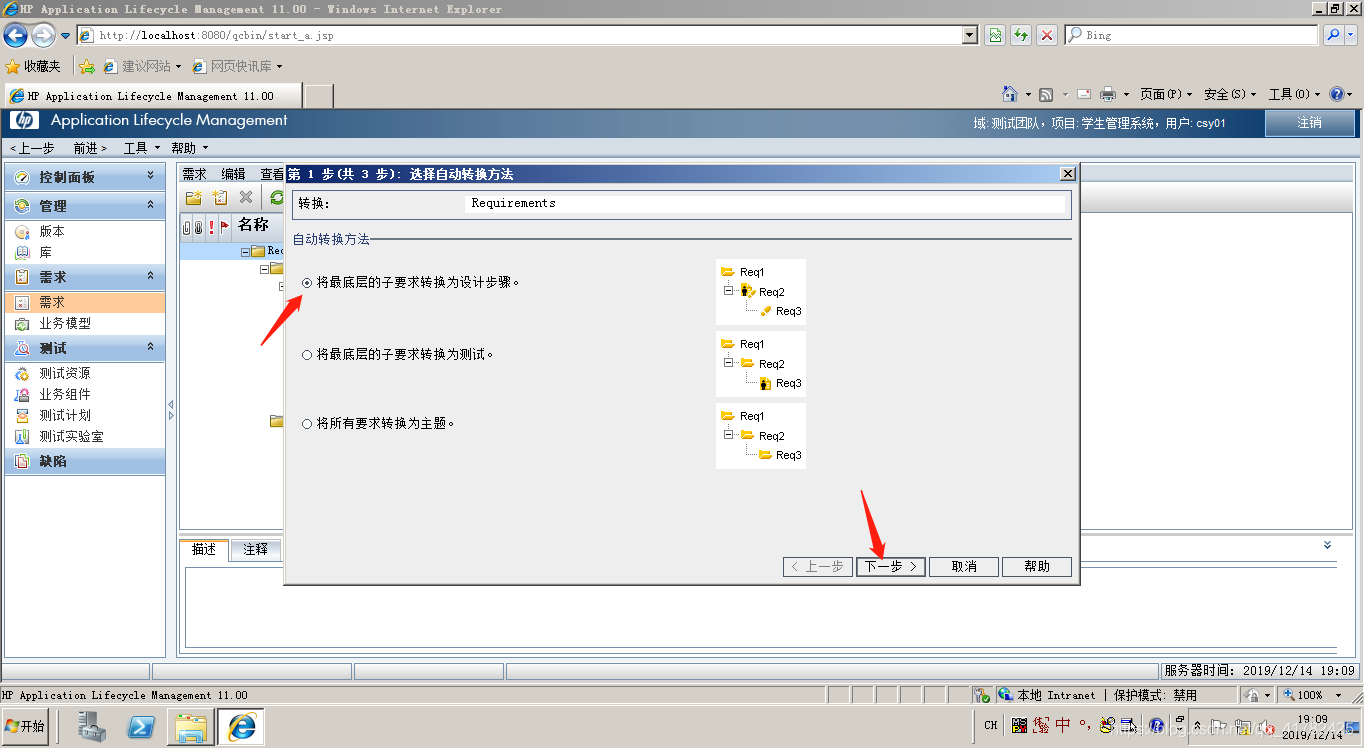Click the 取消 (Cancel) button in wizard
Image resolution: width=1364 pixels, height=748 pixels.
coord(964,567)
